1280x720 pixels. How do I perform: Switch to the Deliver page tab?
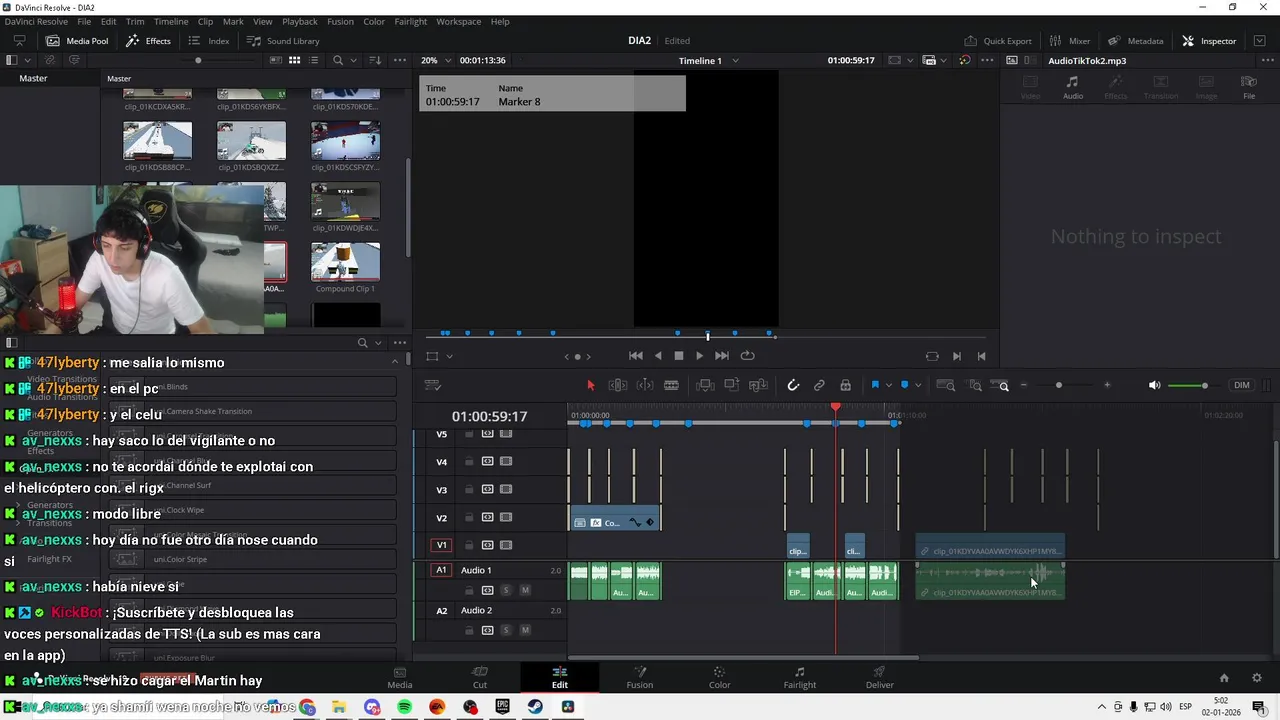pyautogui.click(x=880, y=677)
